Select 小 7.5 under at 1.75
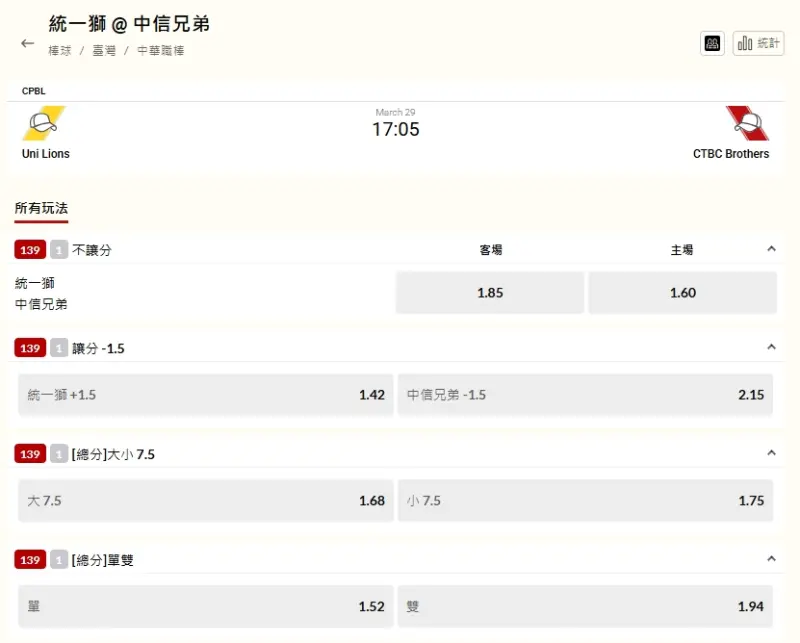The image size is (800, 643). coord(585,501)
